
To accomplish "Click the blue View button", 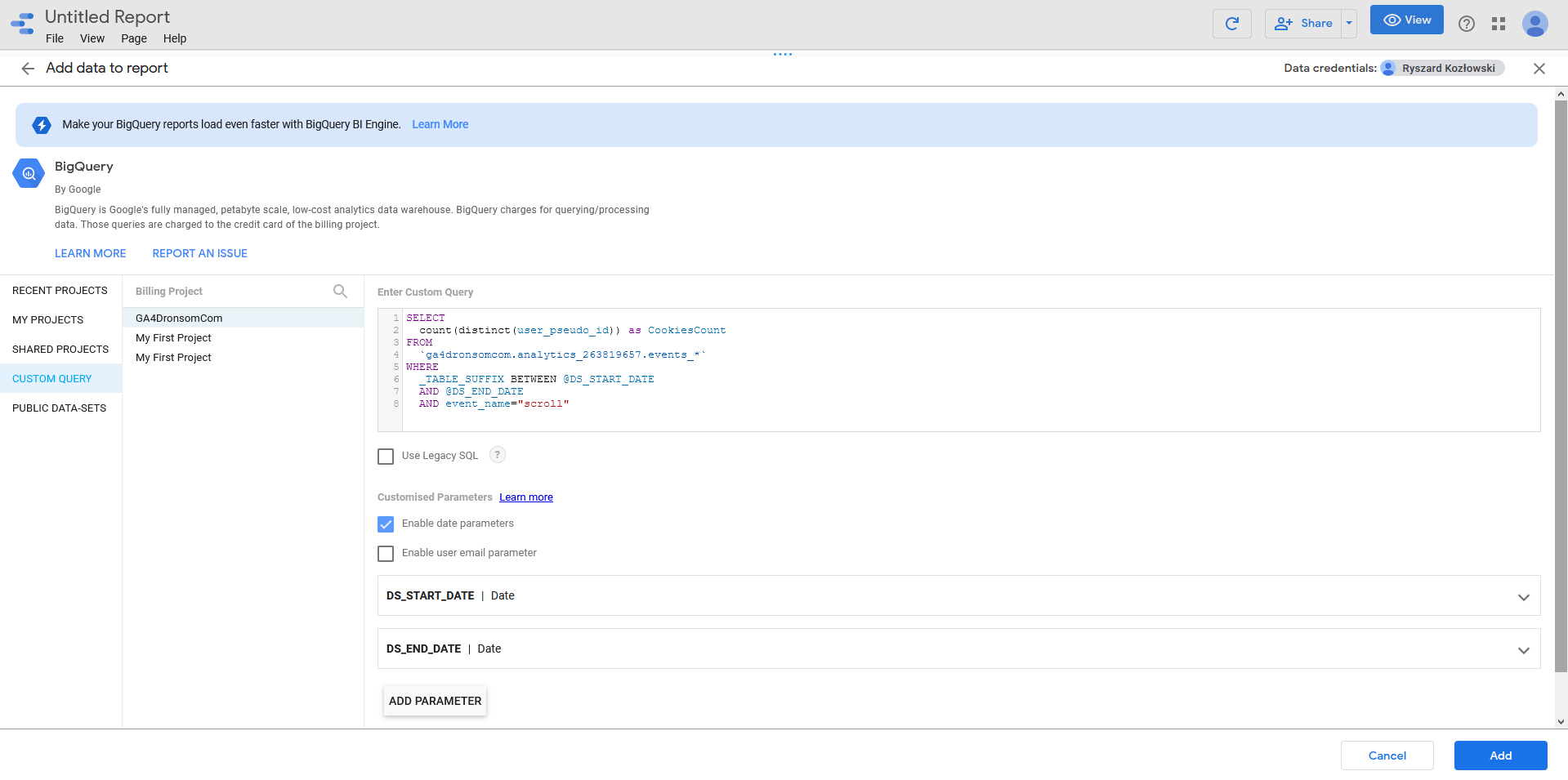I will pyautogui.click(x=1406, y=20).
